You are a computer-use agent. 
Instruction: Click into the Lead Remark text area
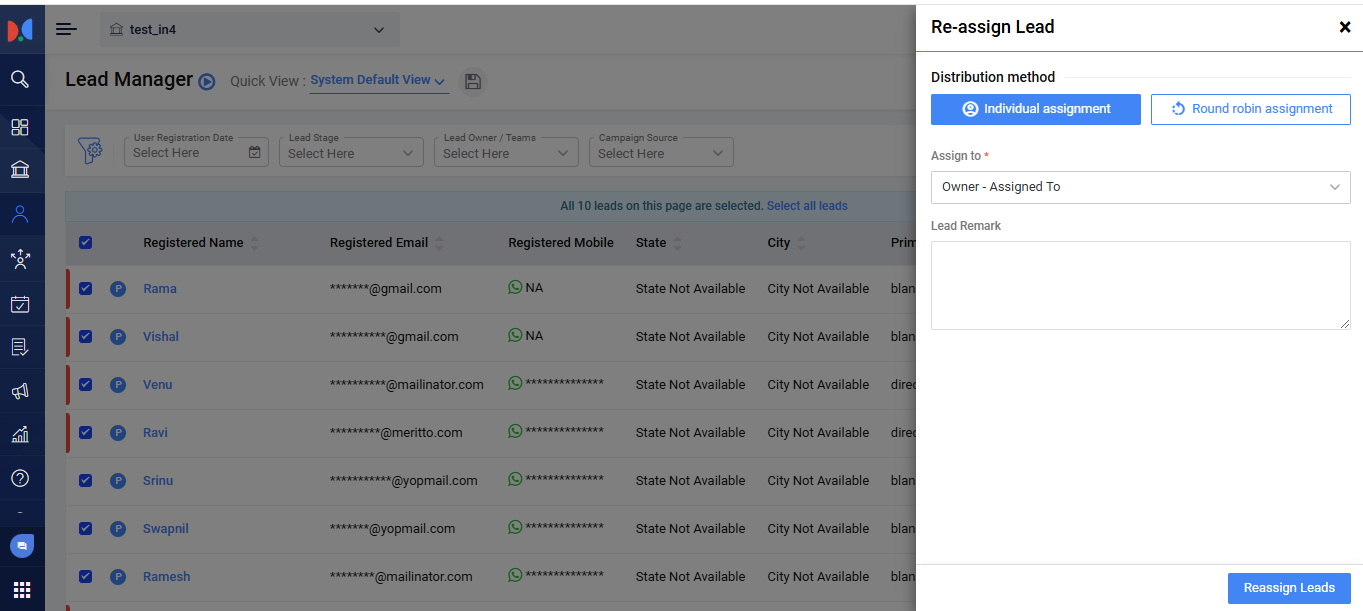(1140, 285)
